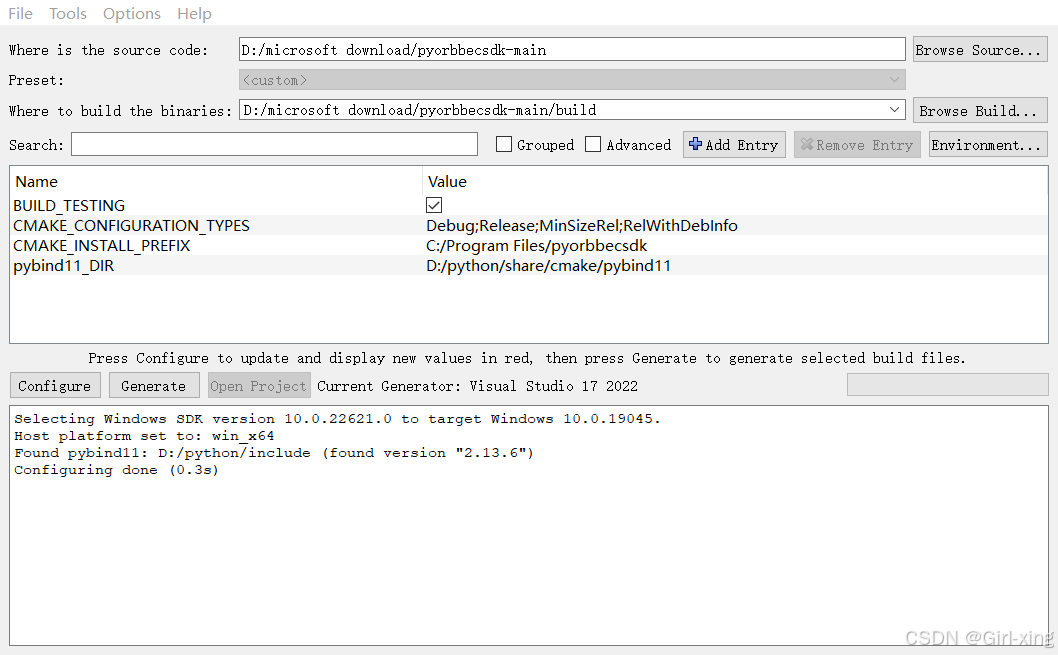Image resolution: width=1058 pixels, height=655 pixels.
Task: Open the Tools menu
Action: click(x=67, y=13)
